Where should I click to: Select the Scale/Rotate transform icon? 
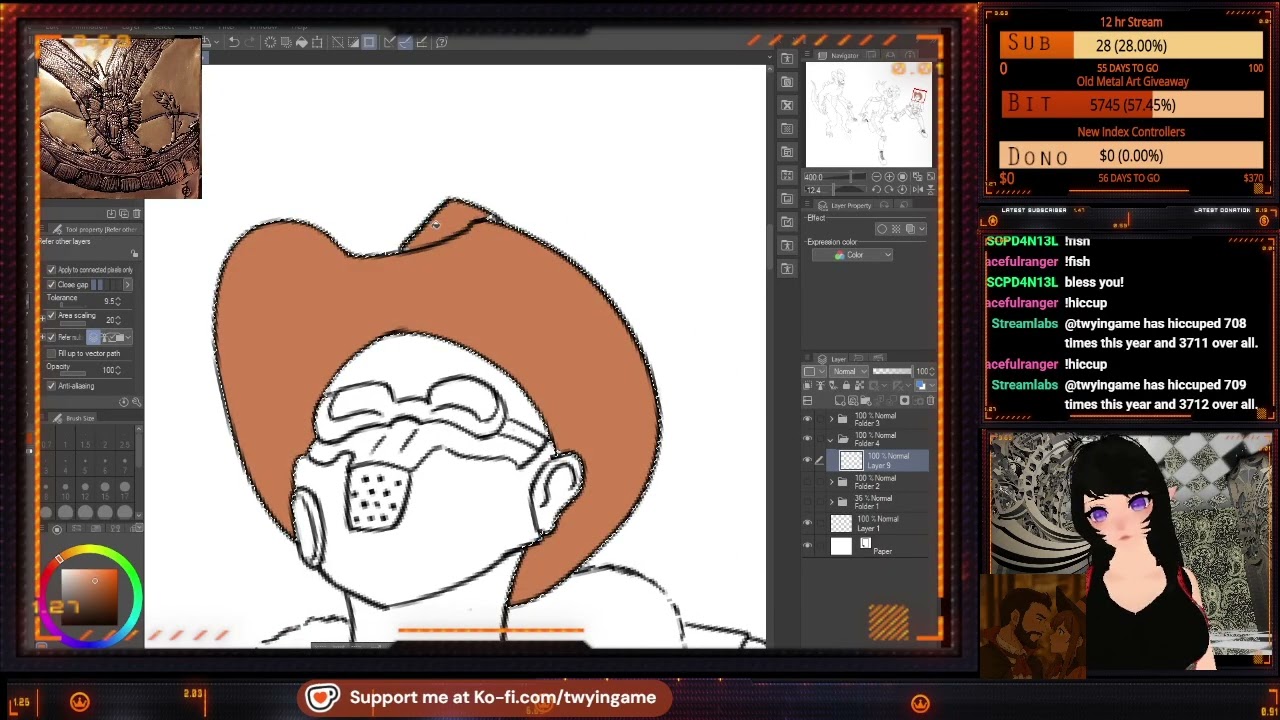[317, 42]
